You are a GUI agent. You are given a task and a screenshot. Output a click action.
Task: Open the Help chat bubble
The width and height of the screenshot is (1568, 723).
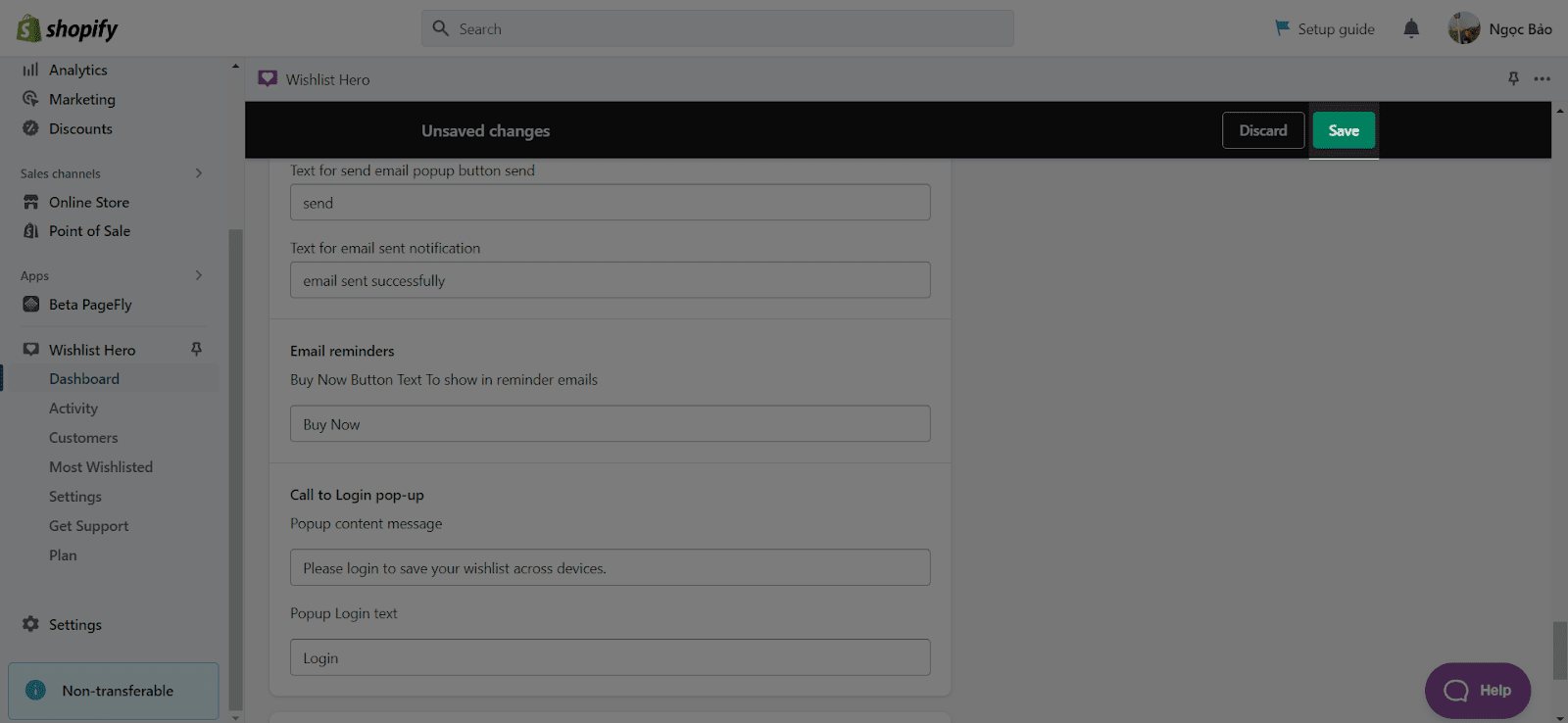[1478, 691]
